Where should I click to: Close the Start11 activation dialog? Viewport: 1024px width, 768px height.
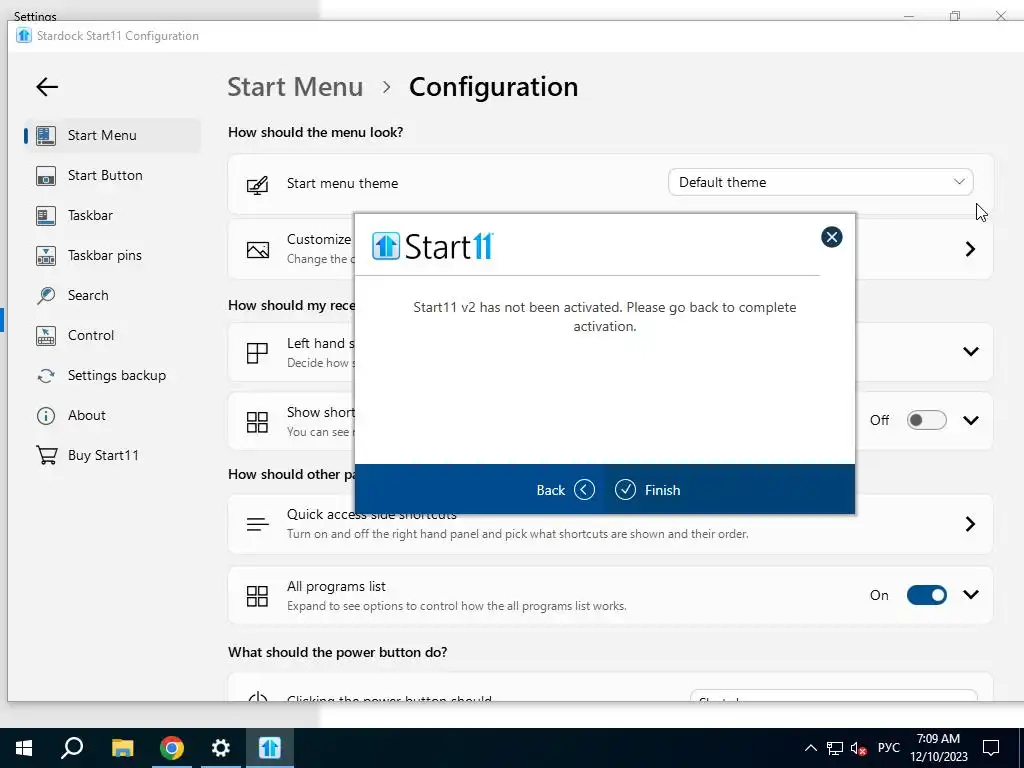[x=831, y=237]
